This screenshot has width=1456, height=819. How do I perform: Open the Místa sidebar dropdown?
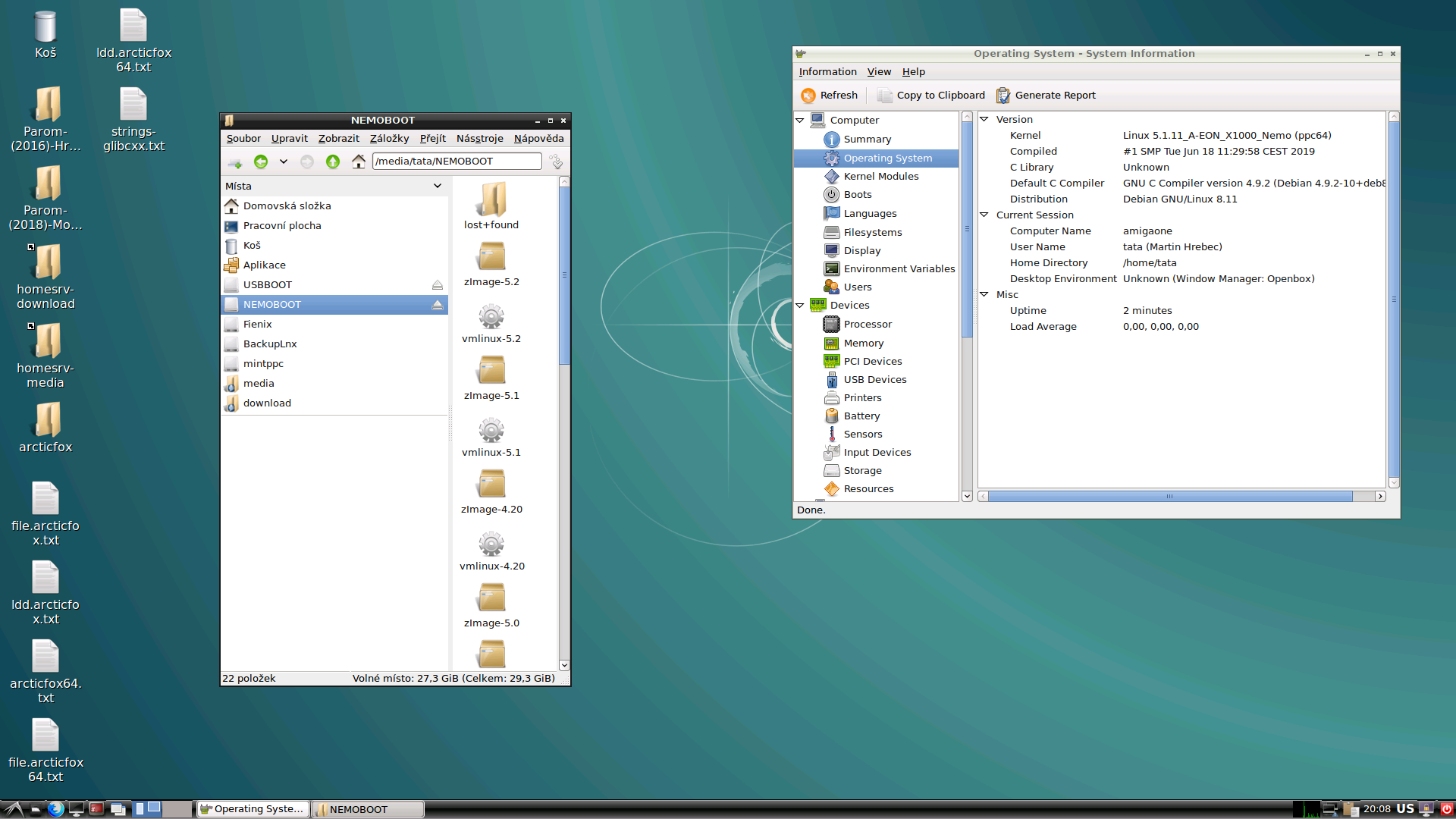coord(438,187)
